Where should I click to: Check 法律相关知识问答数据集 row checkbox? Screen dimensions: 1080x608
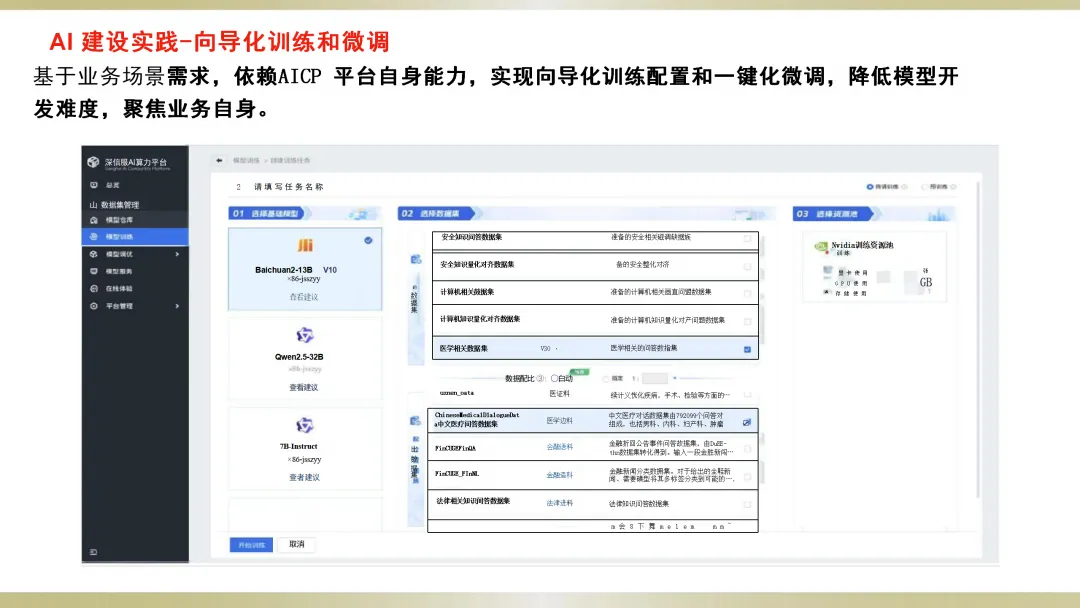coord(747,505)
